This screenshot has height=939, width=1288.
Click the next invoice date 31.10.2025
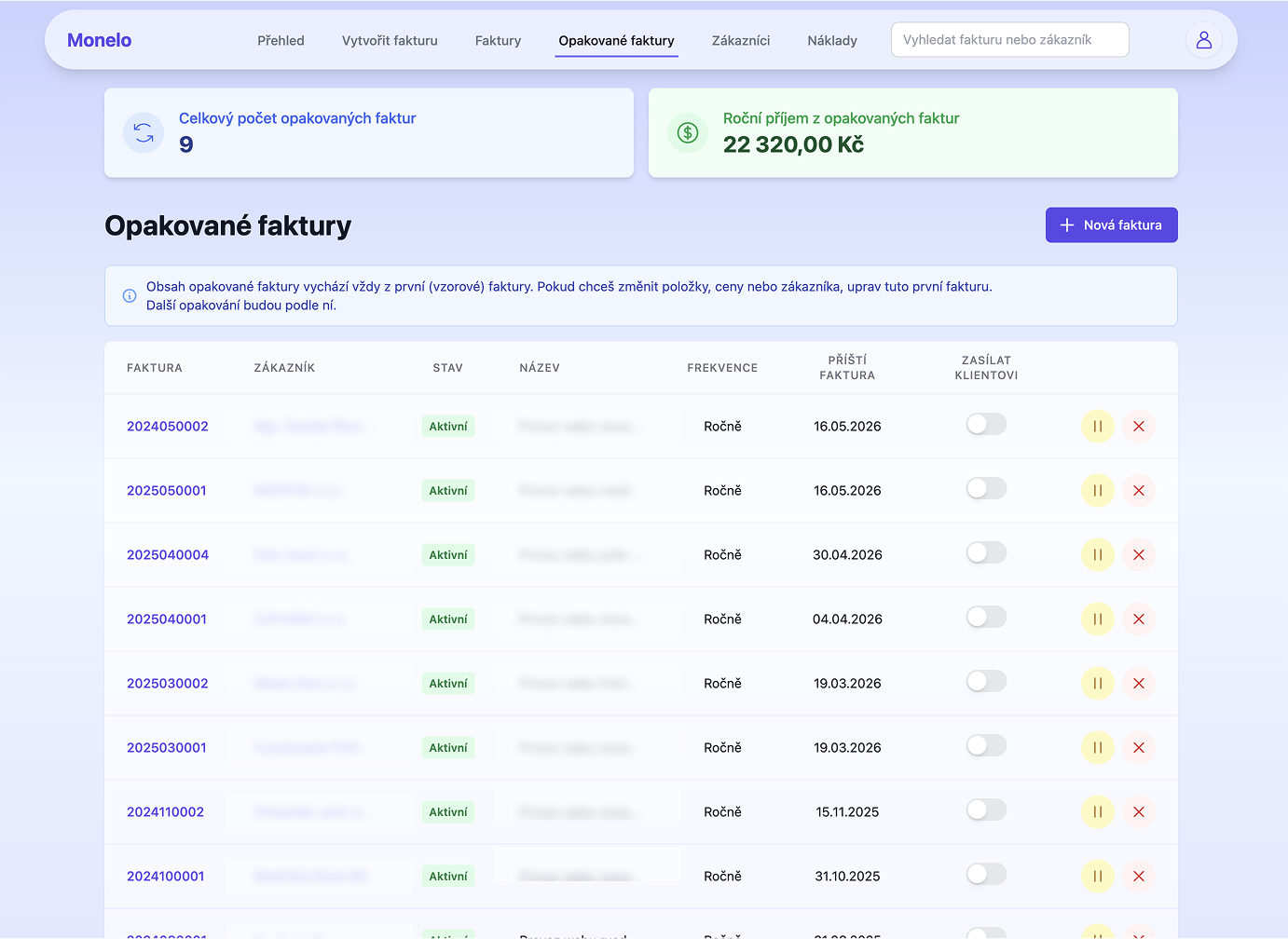tap(847, 877)
